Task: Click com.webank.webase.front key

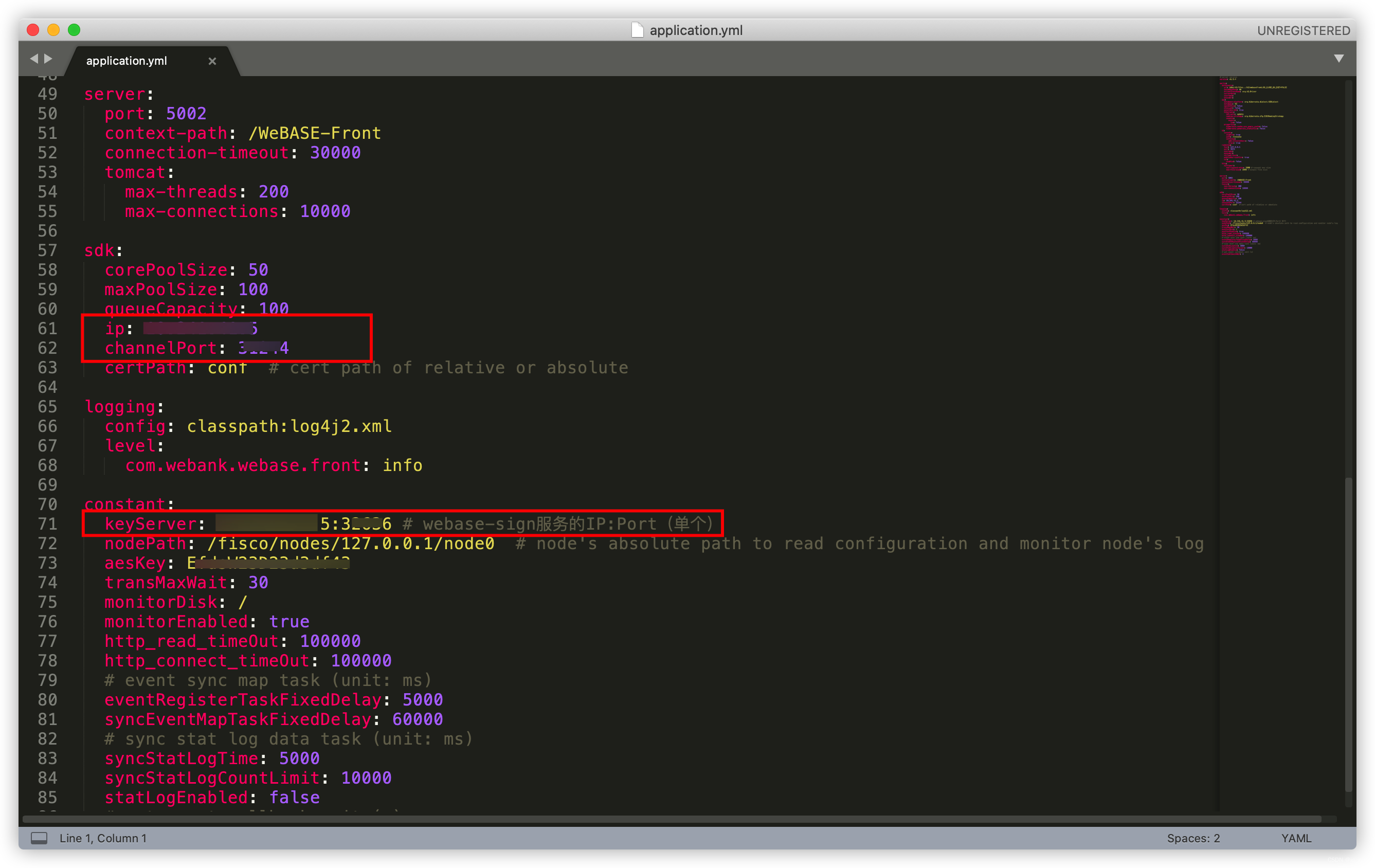Action: [x=243, y=465]
